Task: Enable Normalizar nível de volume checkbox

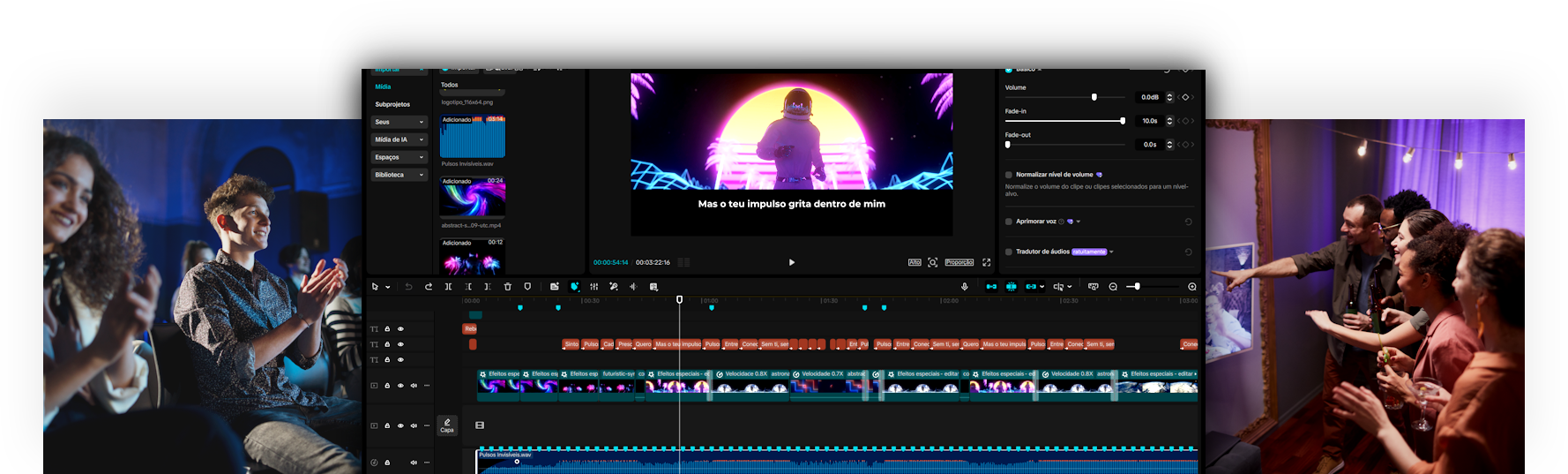Action: 1009,175
